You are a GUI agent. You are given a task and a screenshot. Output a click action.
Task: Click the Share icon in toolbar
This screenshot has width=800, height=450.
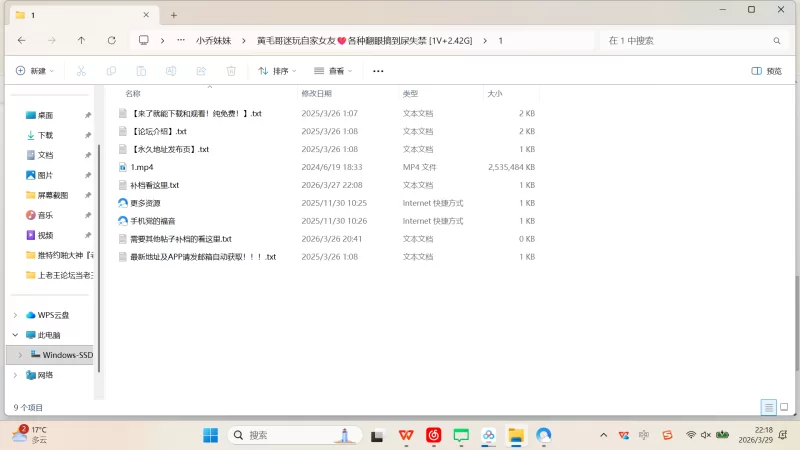tap(201, 71)
